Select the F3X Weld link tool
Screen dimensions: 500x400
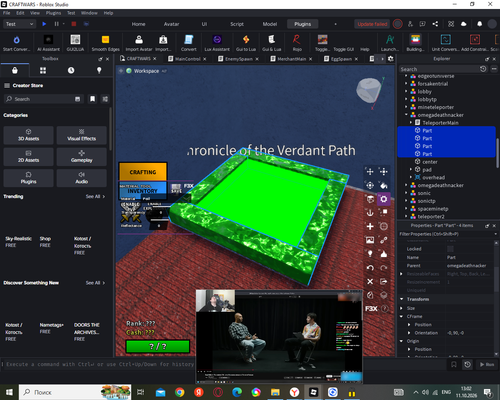[x=384, y=240]
